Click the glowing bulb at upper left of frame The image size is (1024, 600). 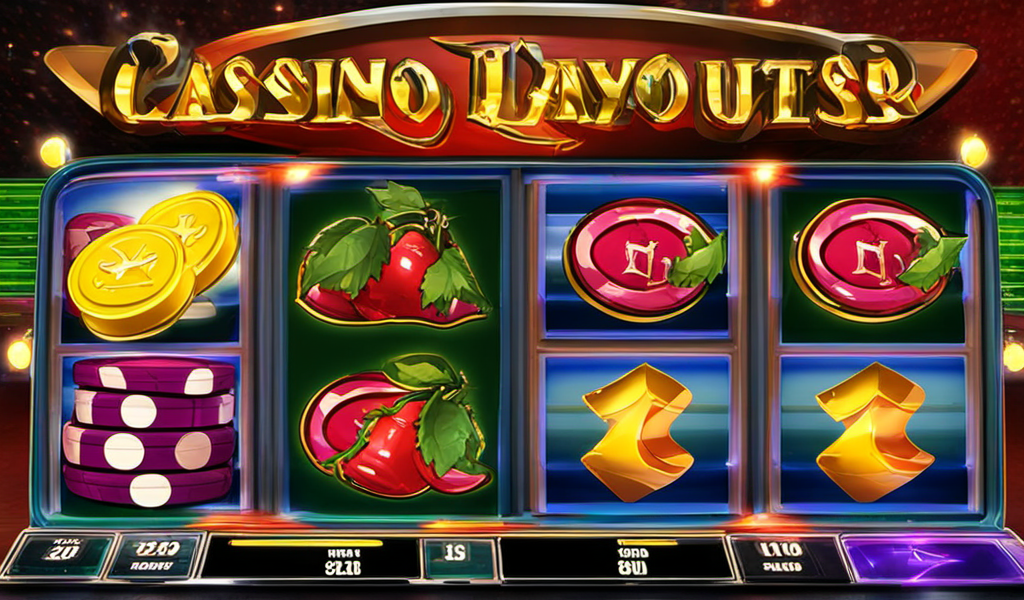click(54, 151)
